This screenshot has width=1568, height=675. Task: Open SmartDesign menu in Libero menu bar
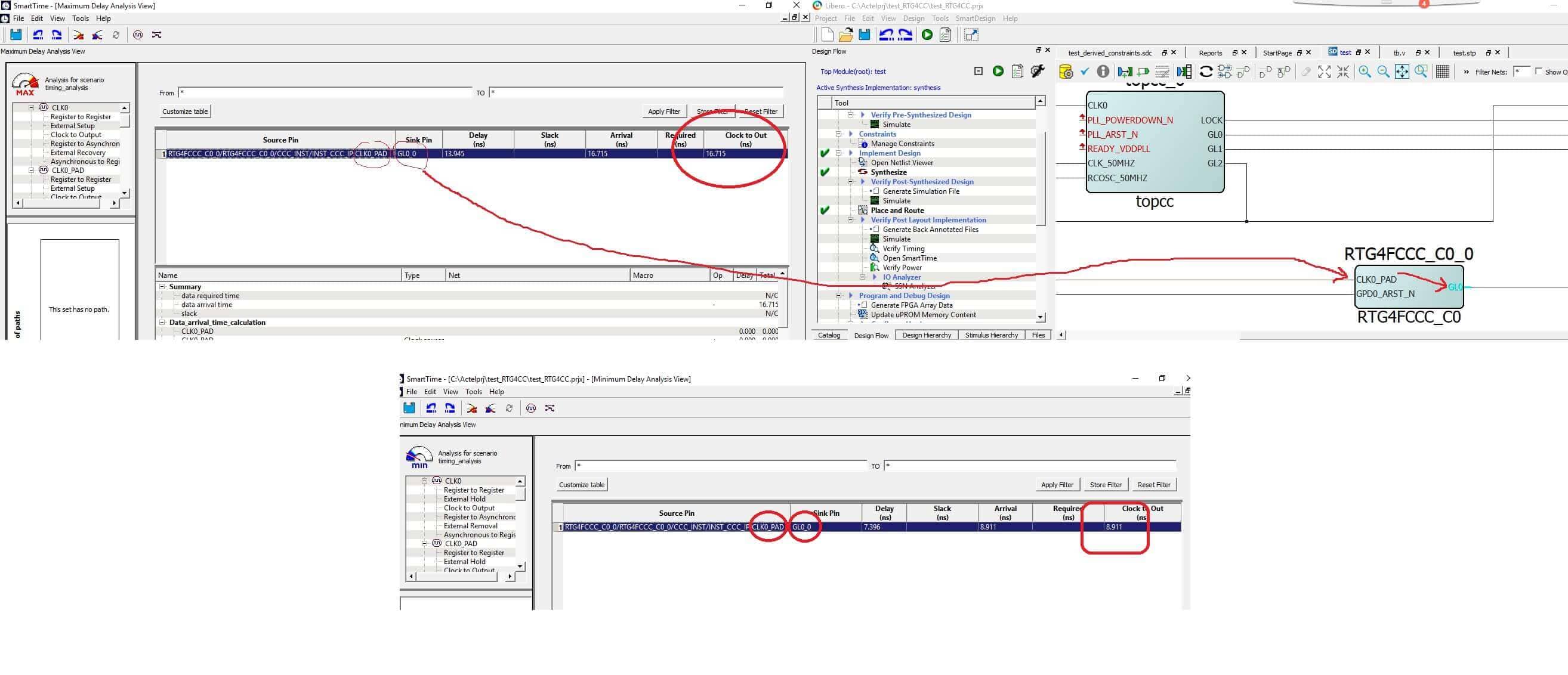point(975,18)
